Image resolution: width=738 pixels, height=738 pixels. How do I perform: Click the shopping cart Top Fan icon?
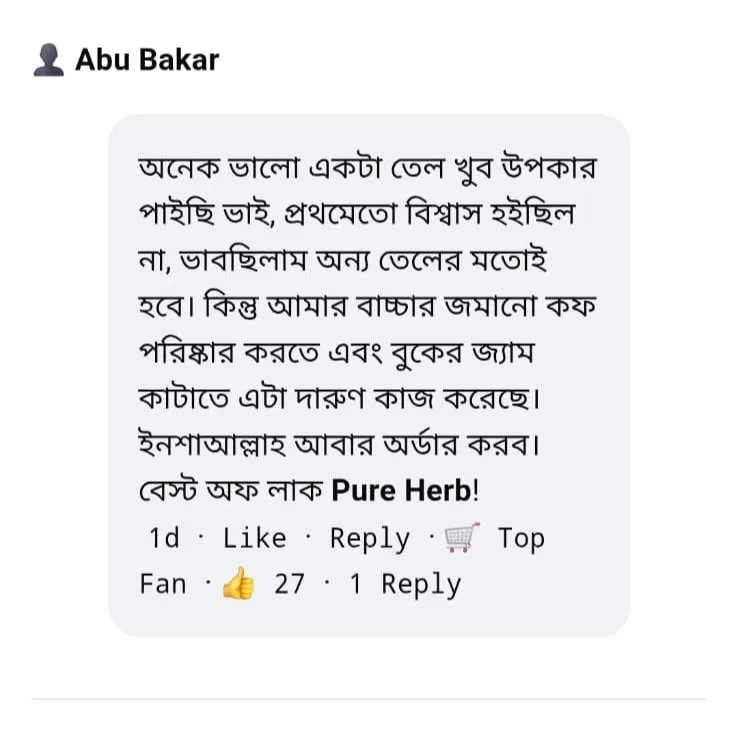[462, 537]
